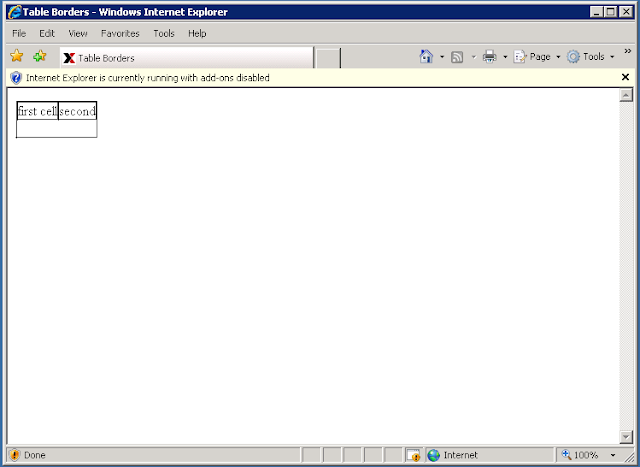The height and width of the screenshot is (467, 640).
Task: Show more toolbar commands chevron
Action: (x=627, y=51)
